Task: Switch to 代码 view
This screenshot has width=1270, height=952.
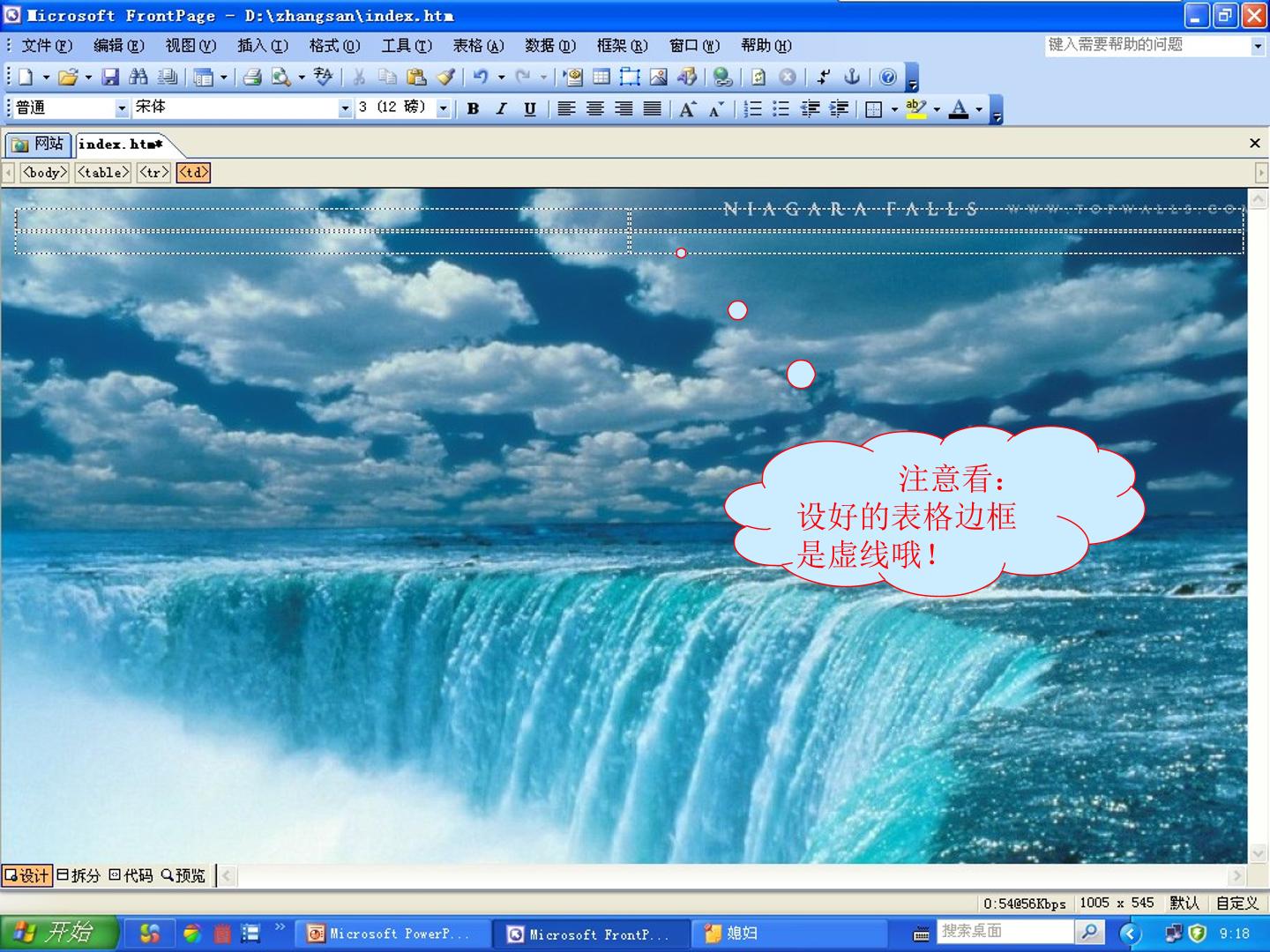Action: click(x=131, y=875)
